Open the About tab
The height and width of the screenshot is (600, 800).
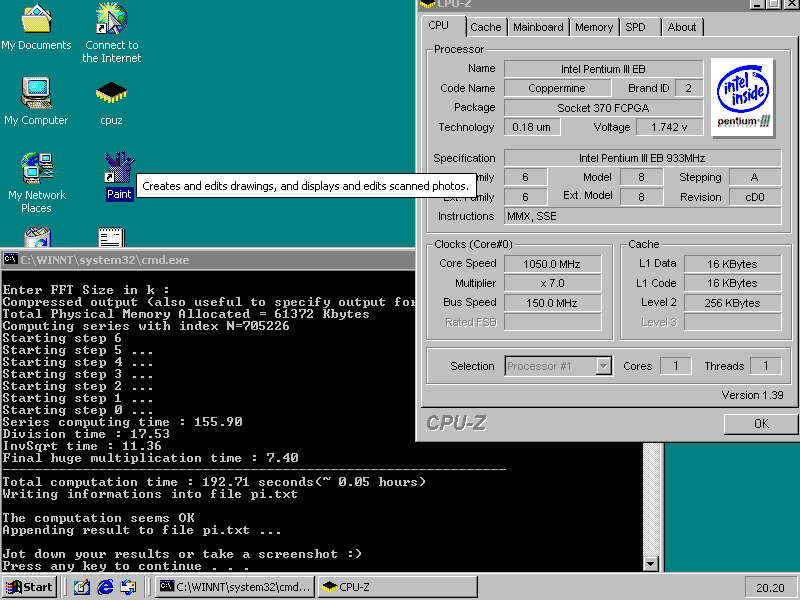tap(682, 27)
